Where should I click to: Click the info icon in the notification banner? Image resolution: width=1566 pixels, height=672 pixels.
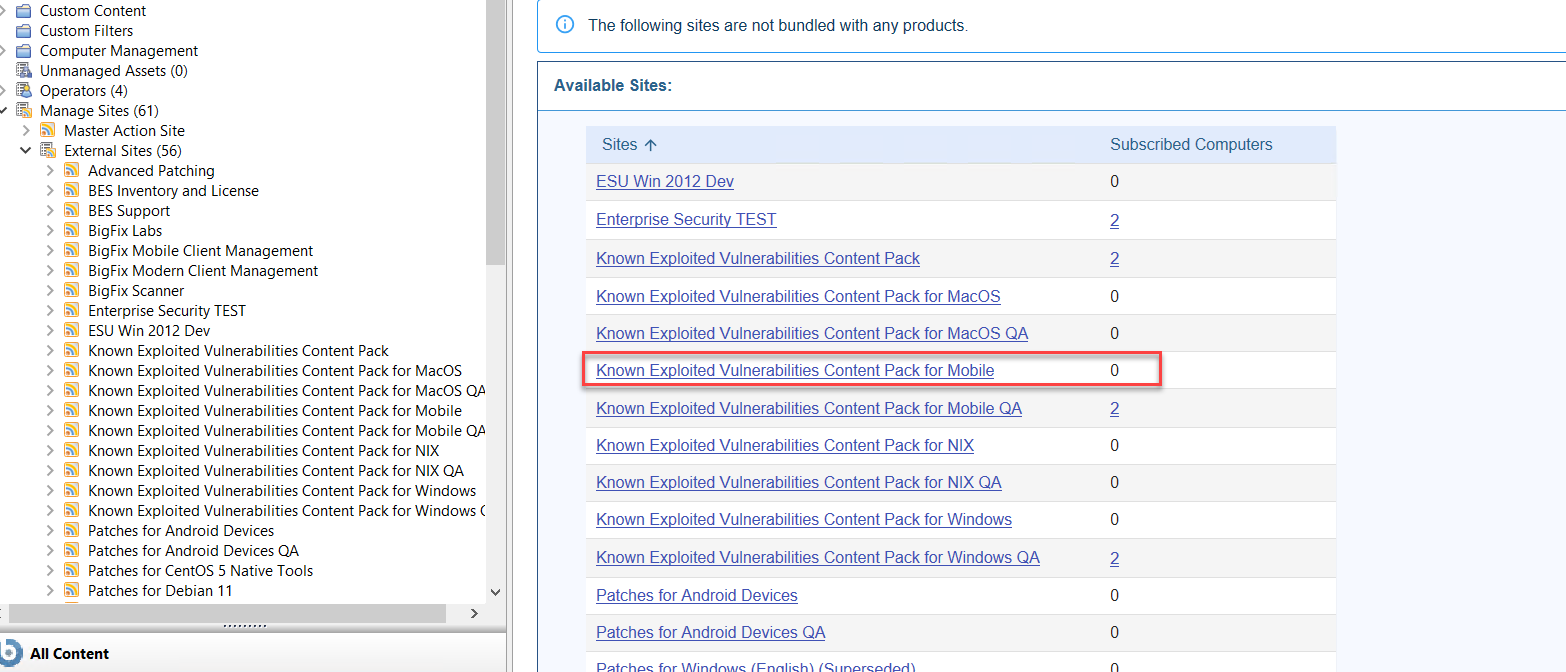pyautogui.click(x=565, y=24)
